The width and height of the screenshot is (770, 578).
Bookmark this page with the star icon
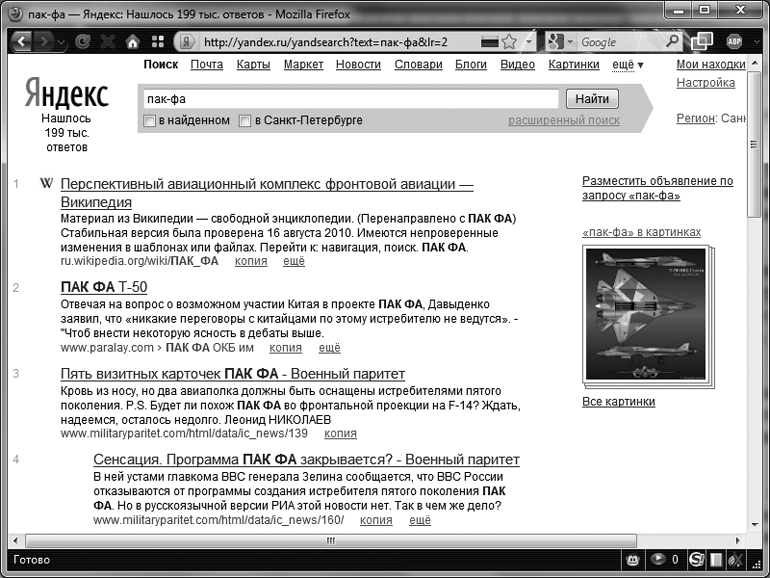click(509, 42)
